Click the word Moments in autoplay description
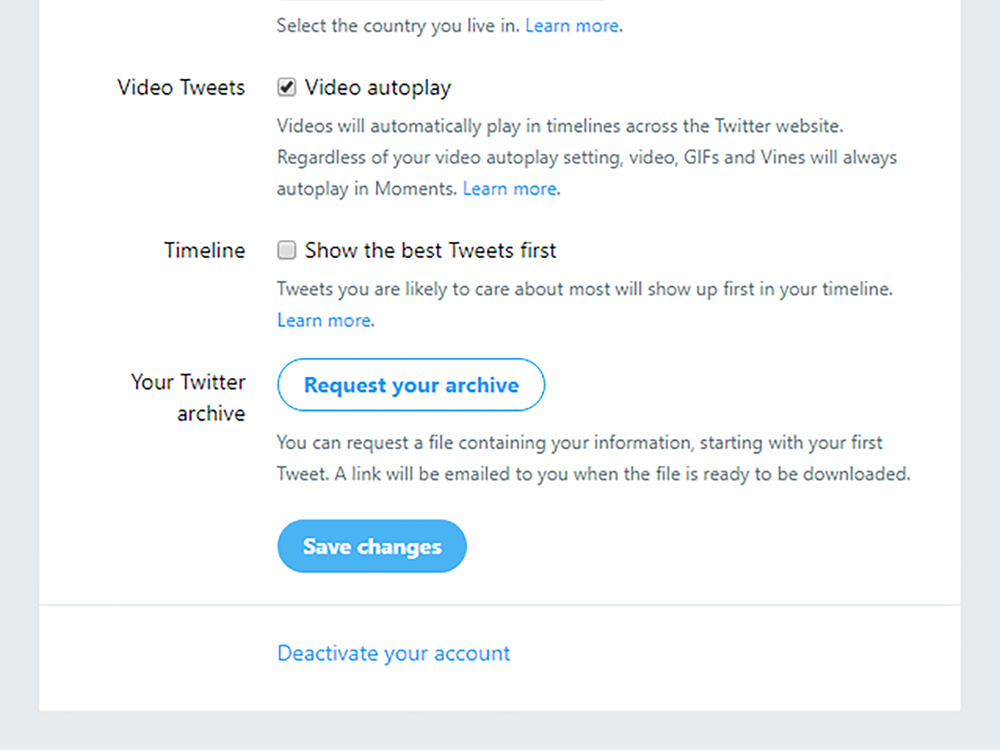Screen dimensions: 1000x750 415,189
